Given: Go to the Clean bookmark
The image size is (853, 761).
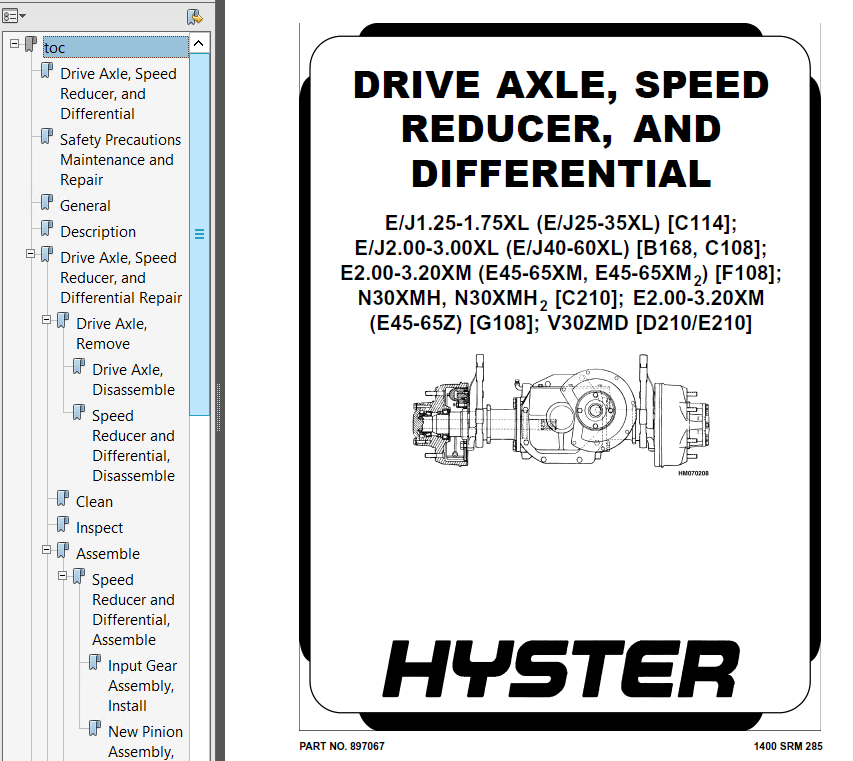Looking at the screenshot, I should pos(94,502).
